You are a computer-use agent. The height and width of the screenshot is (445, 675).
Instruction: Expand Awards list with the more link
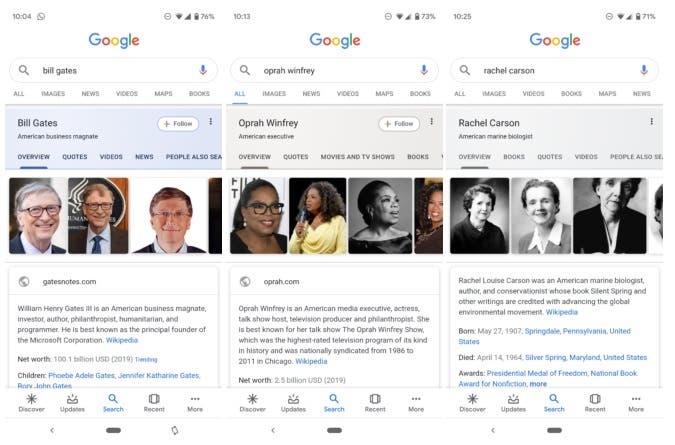tap(538, 383)
